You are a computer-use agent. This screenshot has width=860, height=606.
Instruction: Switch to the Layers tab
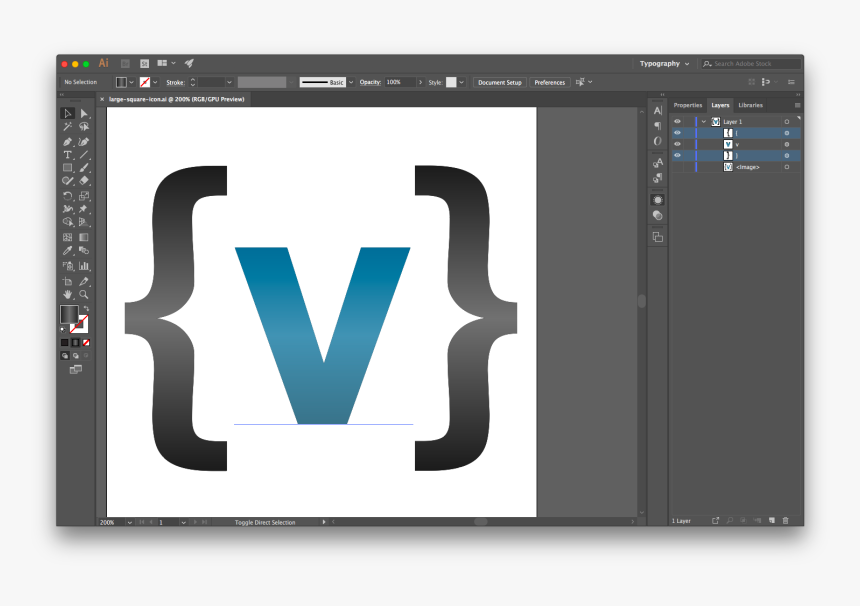click(720, 105)
